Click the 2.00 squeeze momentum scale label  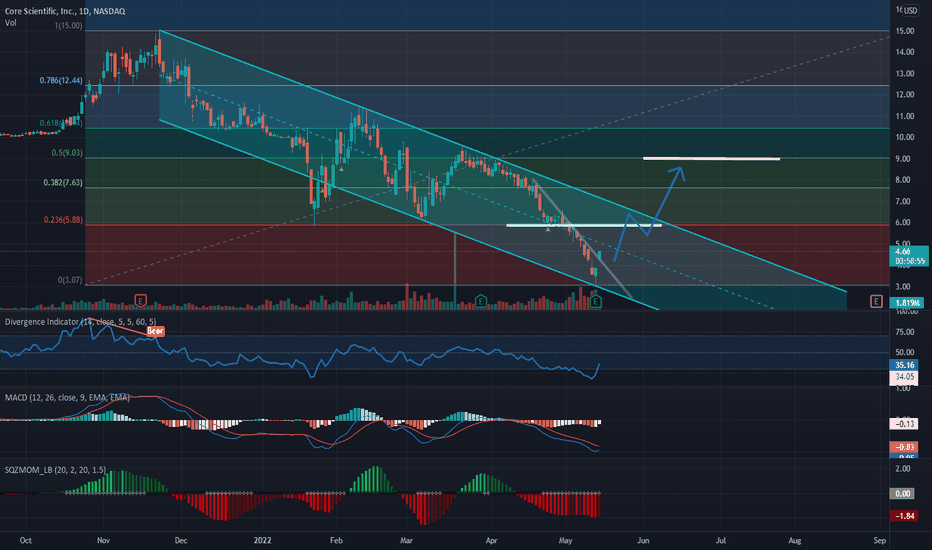click(x=902, y=469)
